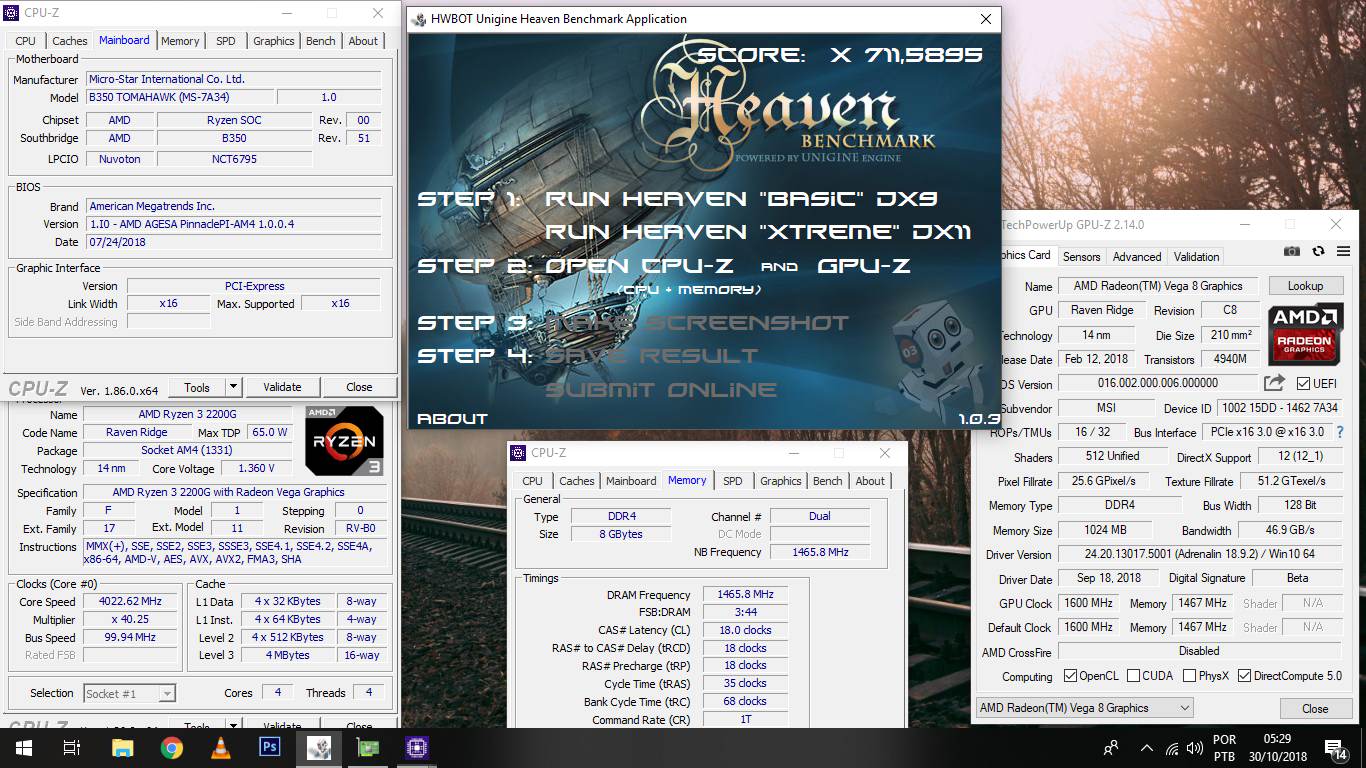Open the Windows Start menu
Image resolution: width=1366 pixels, height=768 pixels.
[22, 747]
